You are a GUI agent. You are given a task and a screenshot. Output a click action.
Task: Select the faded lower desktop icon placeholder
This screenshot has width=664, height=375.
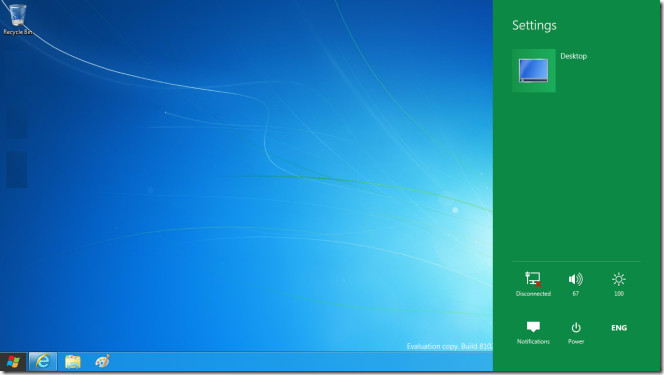[17, 169]
